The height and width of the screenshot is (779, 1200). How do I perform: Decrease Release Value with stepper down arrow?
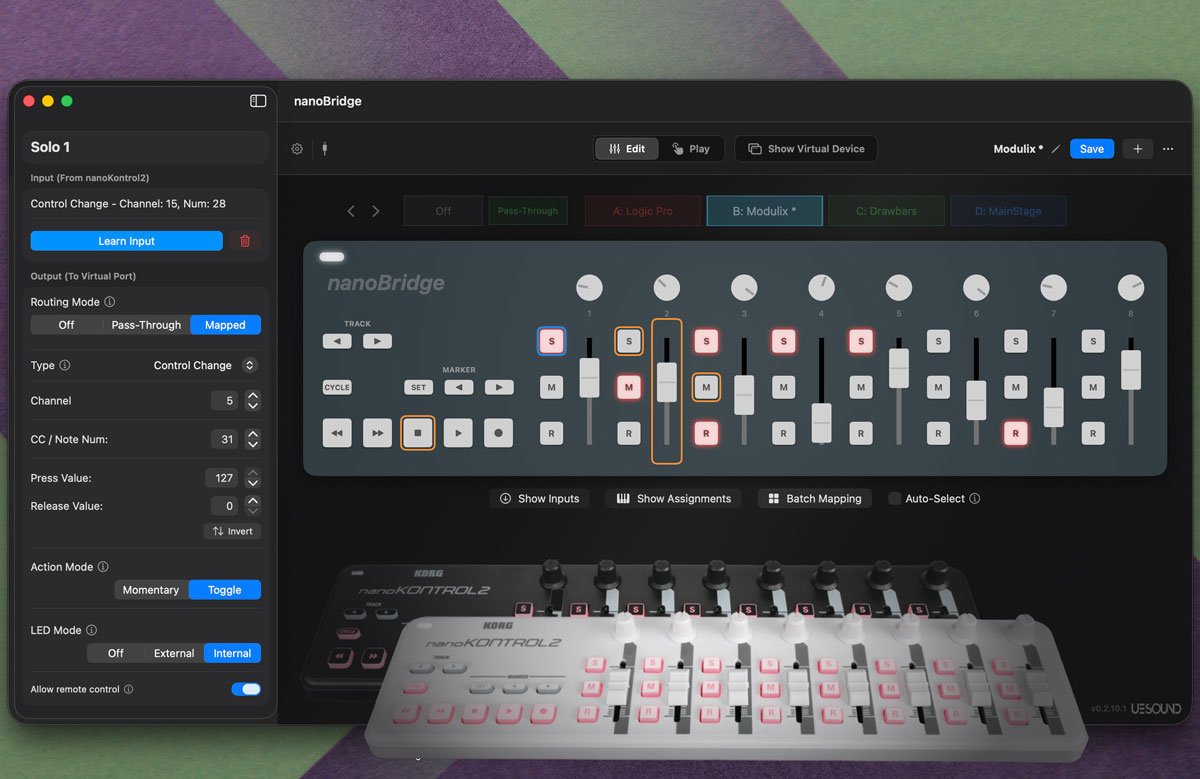click(x=253, y=511)
